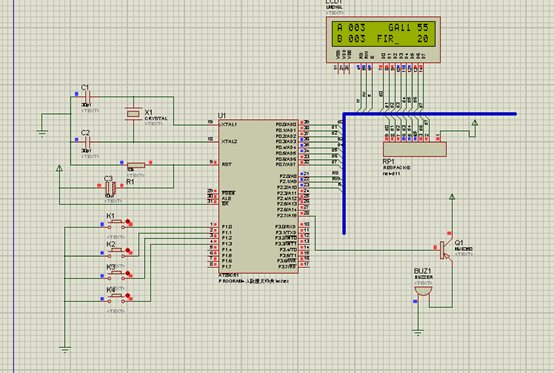Select capacitor C1 symbol
554x373 pixels.
click(x=87, y=96)
